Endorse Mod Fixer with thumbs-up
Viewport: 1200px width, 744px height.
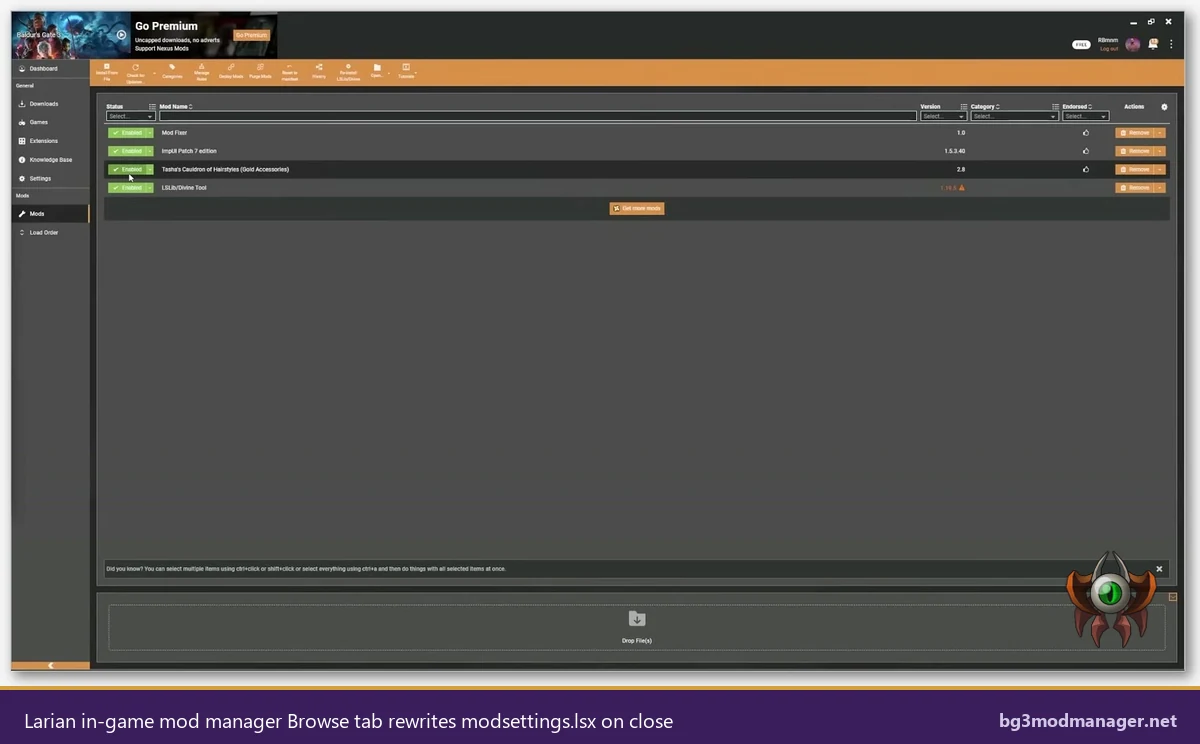[1086, 132]
